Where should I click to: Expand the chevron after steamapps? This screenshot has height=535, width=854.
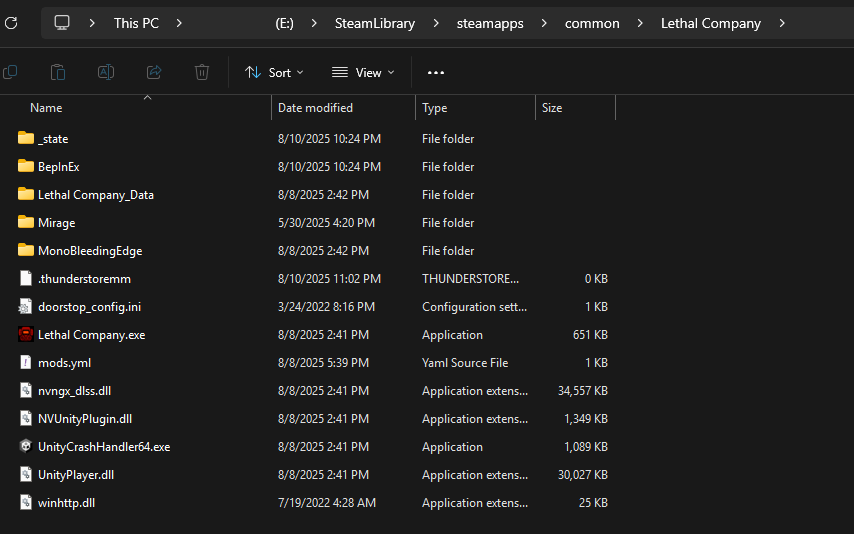pyautogui.click(x=544, y=23)
